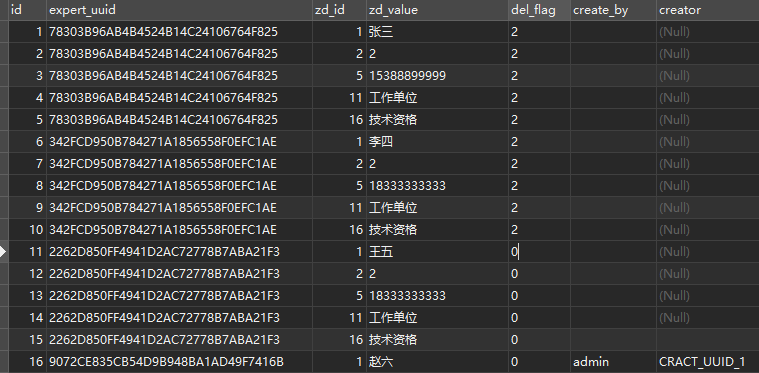Select the cell containing 赵六
Screen dimensions: 759x373
tap(437, 361)
